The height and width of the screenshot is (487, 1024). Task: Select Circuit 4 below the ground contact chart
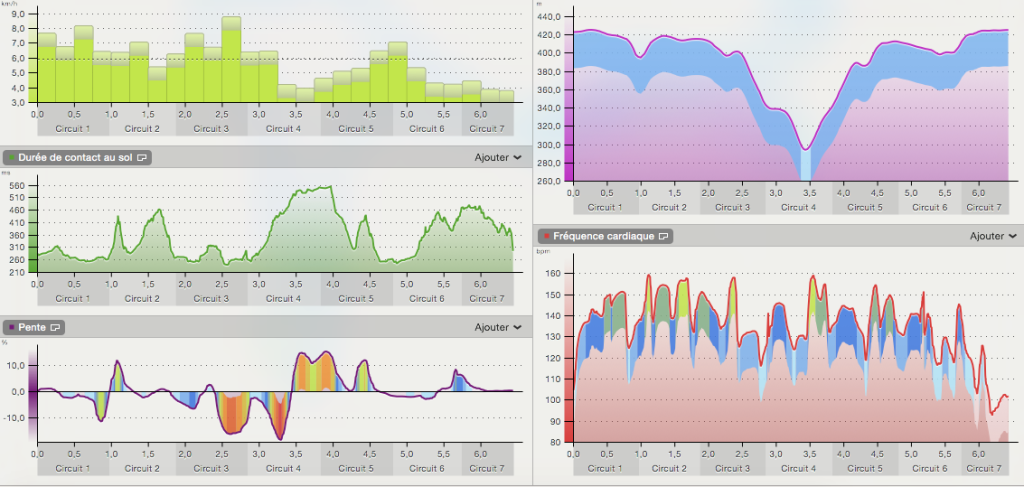tap(284, 298)
